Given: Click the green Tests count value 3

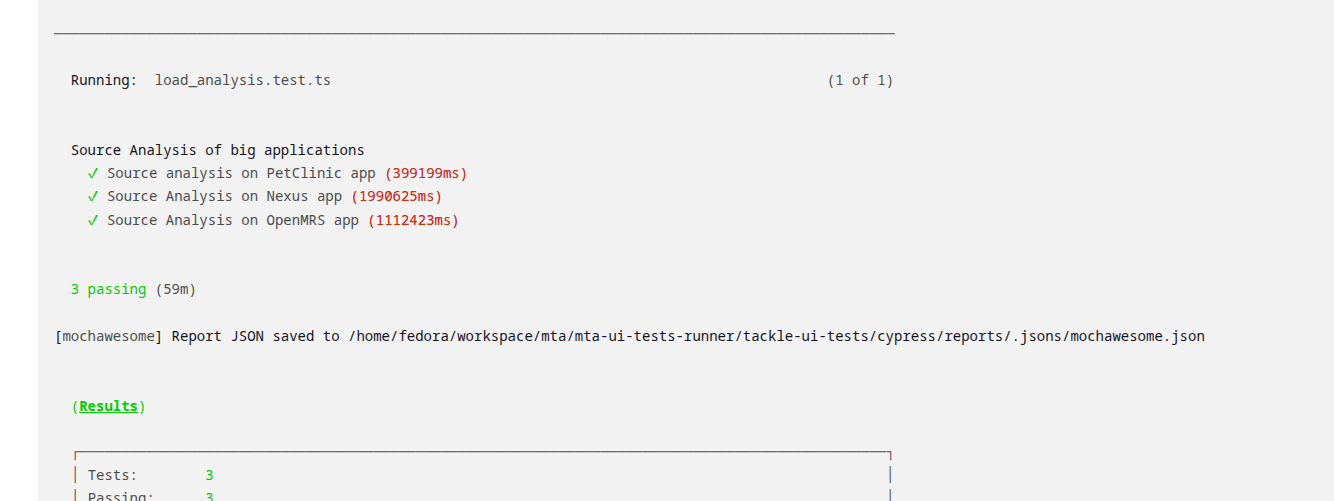Looking at the screenshot, I should coord(209,475).
